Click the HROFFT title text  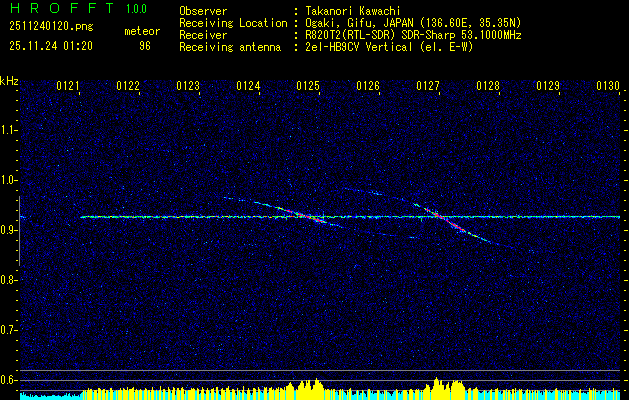pyautogui.click(x=62, y=8)
